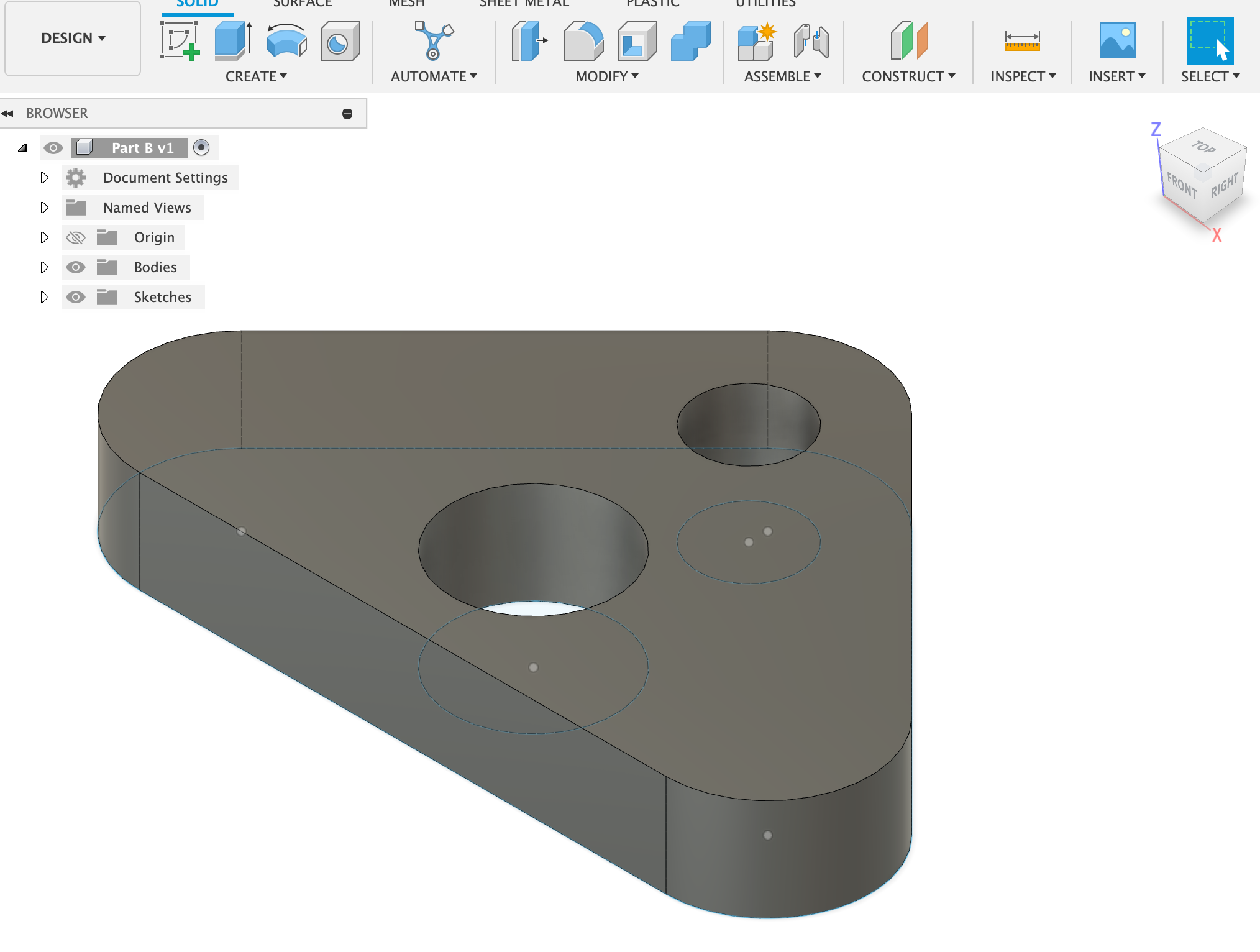Open the CONSTRUCT menu
This screenshot has width=1260, height=952.
[908, 76]
